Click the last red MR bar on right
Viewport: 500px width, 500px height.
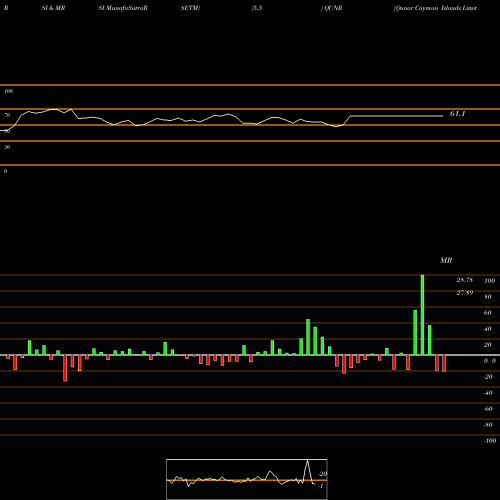444,363
